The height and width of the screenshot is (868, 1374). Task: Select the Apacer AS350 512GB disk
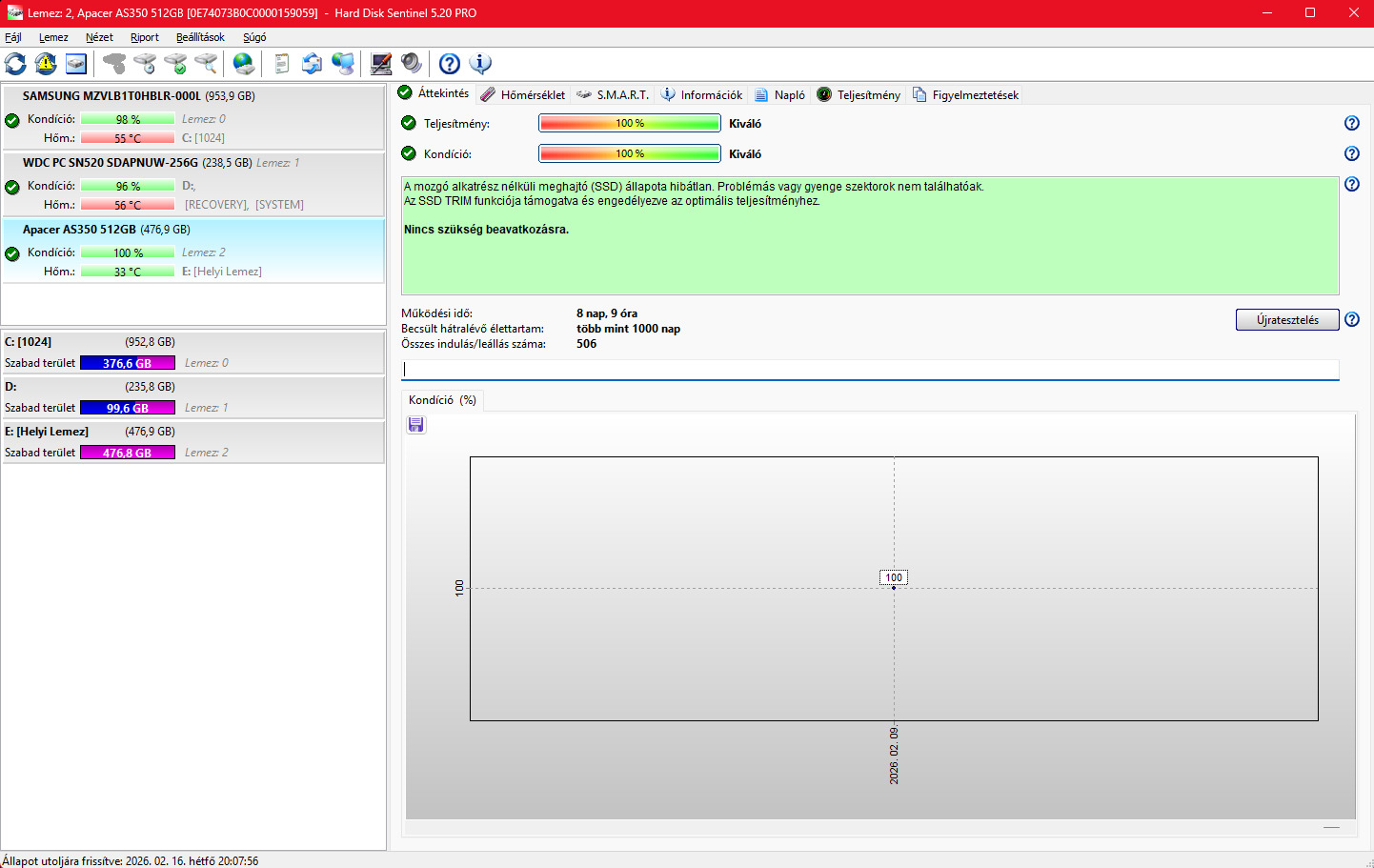[193, 251]
